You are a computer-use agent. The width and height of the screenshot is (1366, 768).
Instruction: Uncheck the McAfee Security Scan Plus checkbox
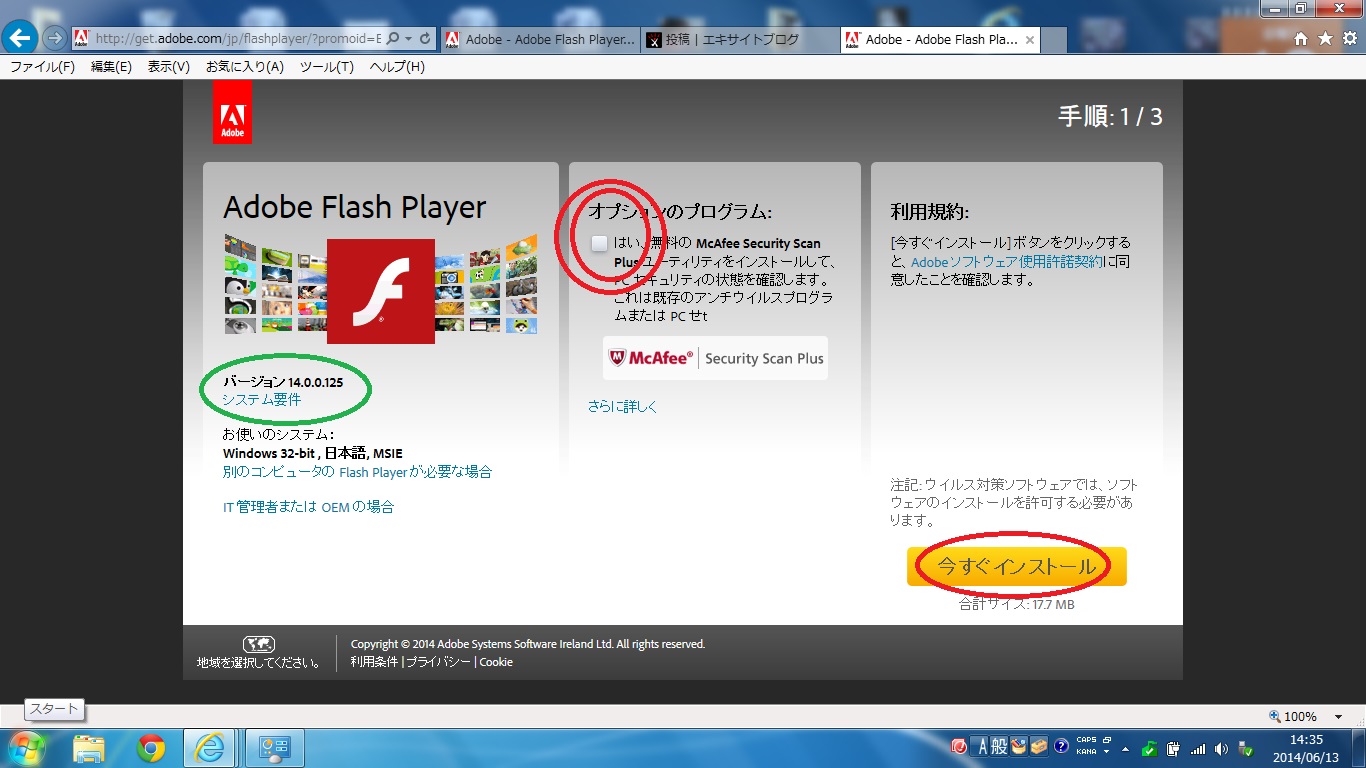(x=599, y=244)
